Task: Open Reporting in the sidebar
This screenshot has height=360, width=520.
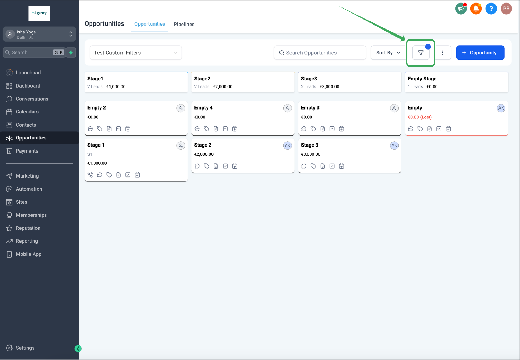Action: [22, 241]
